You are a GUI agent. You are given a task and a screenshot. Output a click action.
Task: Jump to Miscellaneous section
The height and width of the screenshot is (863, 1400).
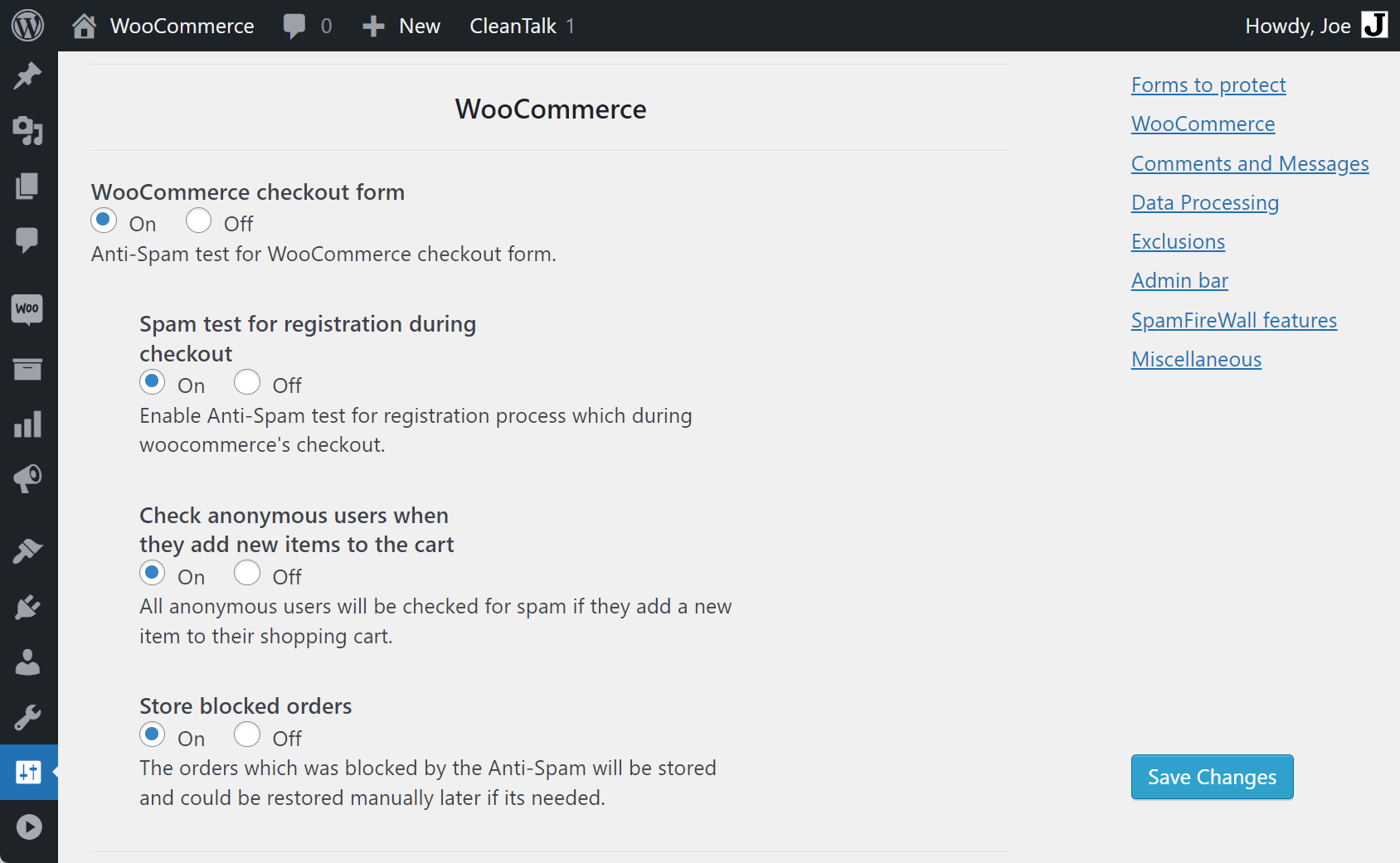tap(1196, 359)
